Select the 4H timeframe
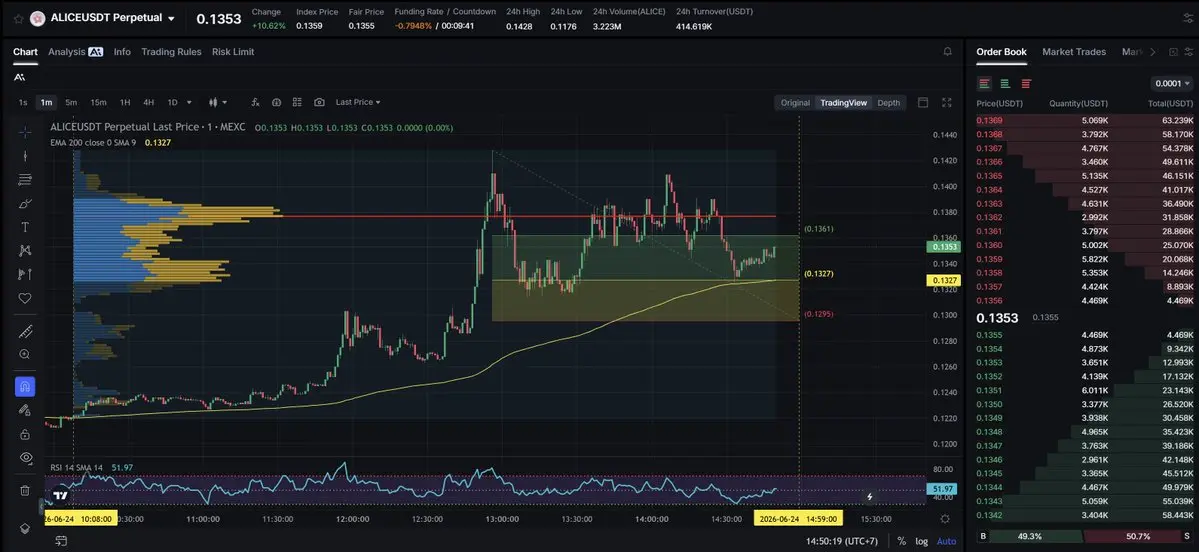The width and height of the screenshot is (1199, 552). point(148,102)
